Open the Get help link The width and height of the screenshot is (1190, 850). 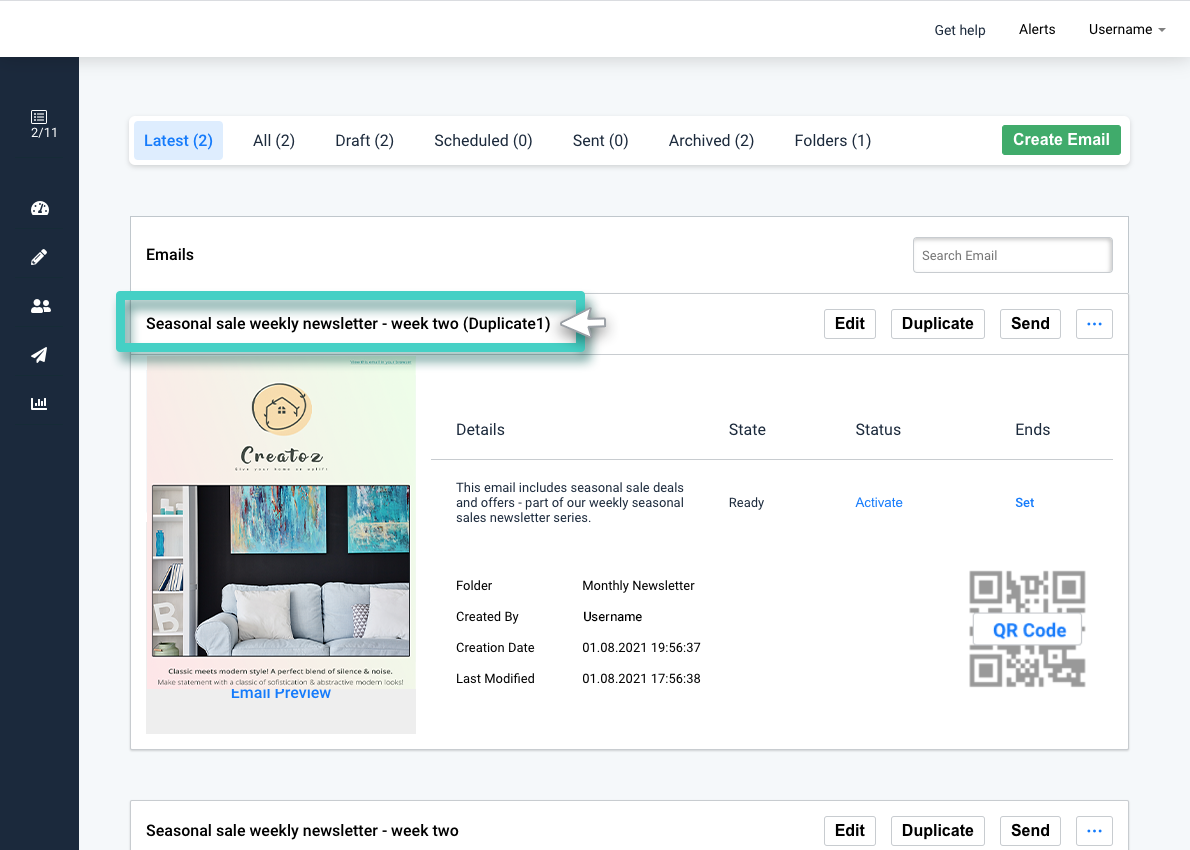tap(959, 30)
